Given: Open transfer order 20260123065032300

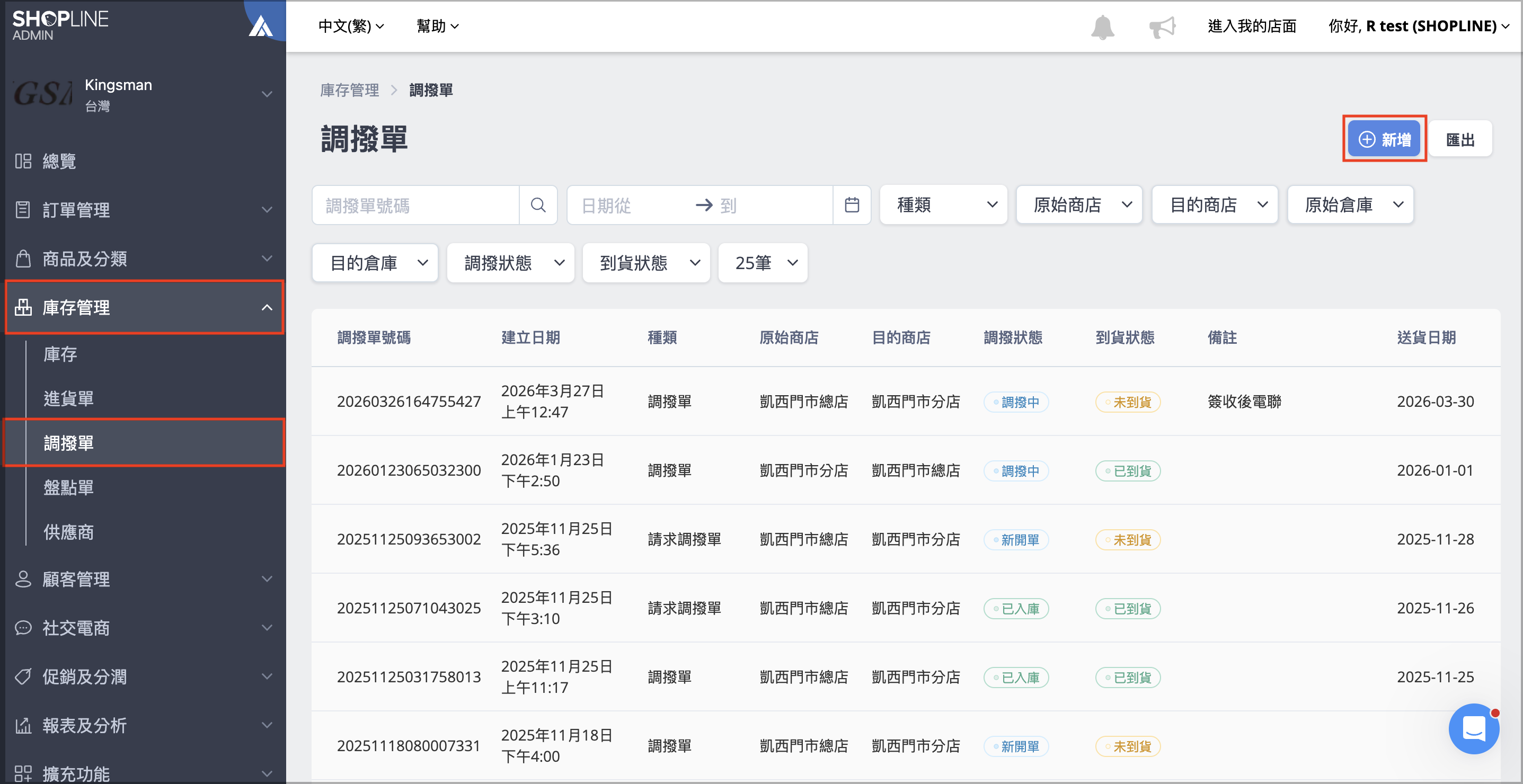Looking at the screenshot, I should coord(409,470).
